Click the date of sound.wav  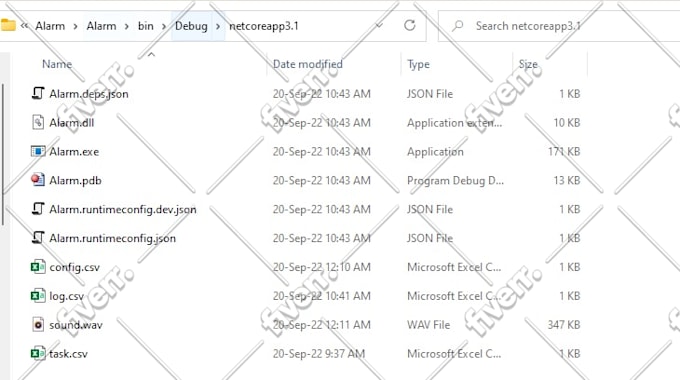point(322,324)
